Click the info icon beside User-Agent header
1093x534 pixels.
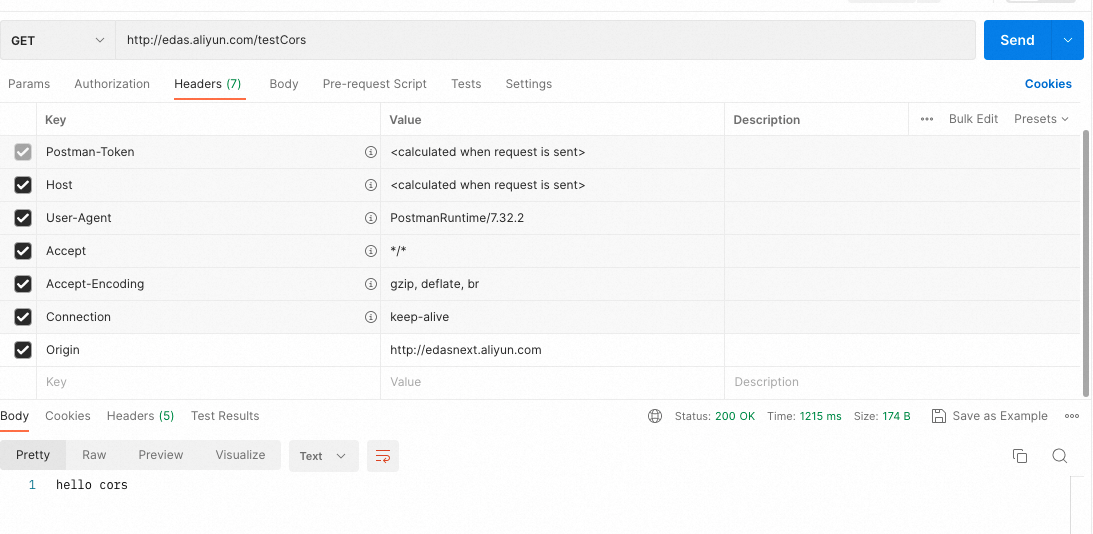371,218
